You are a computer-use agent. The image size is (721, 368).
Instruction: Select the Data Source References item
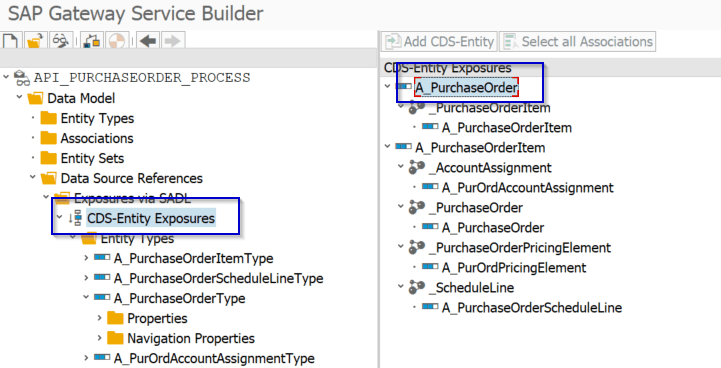coord(132,178)
